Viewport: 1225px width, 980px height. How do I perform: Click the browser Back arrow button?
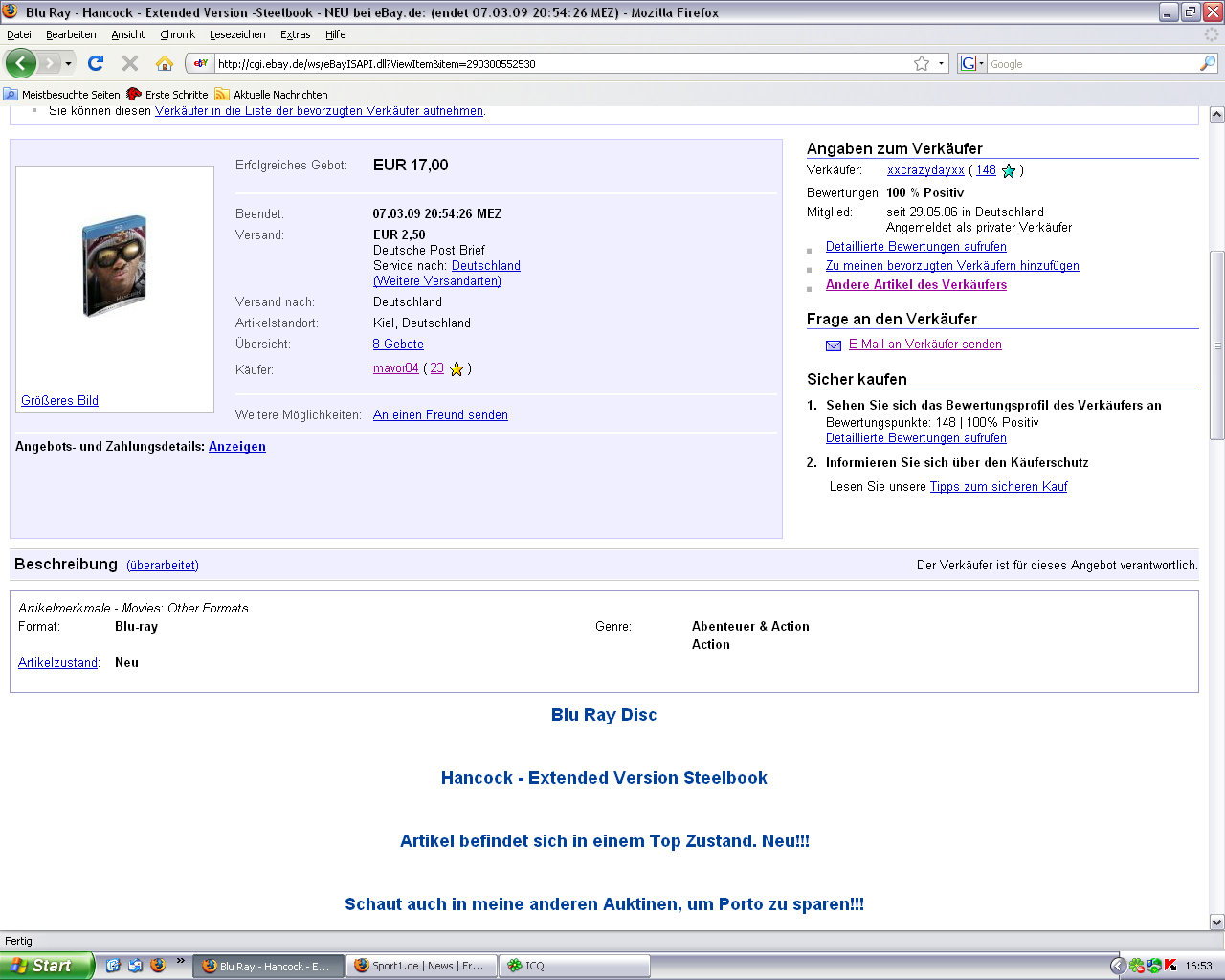coord(21,63)
